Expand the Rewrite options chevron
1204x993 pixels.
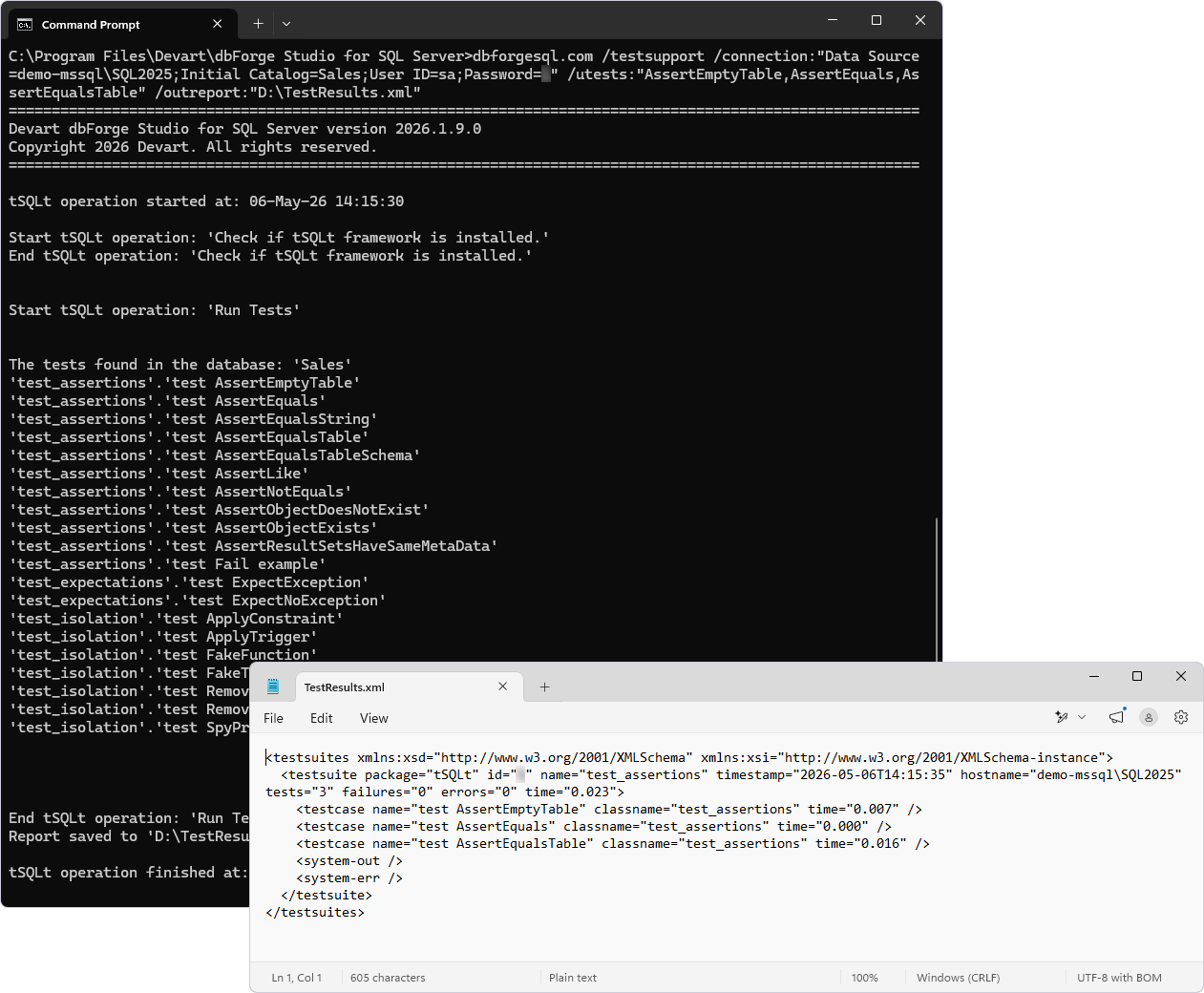point(1082,717)
